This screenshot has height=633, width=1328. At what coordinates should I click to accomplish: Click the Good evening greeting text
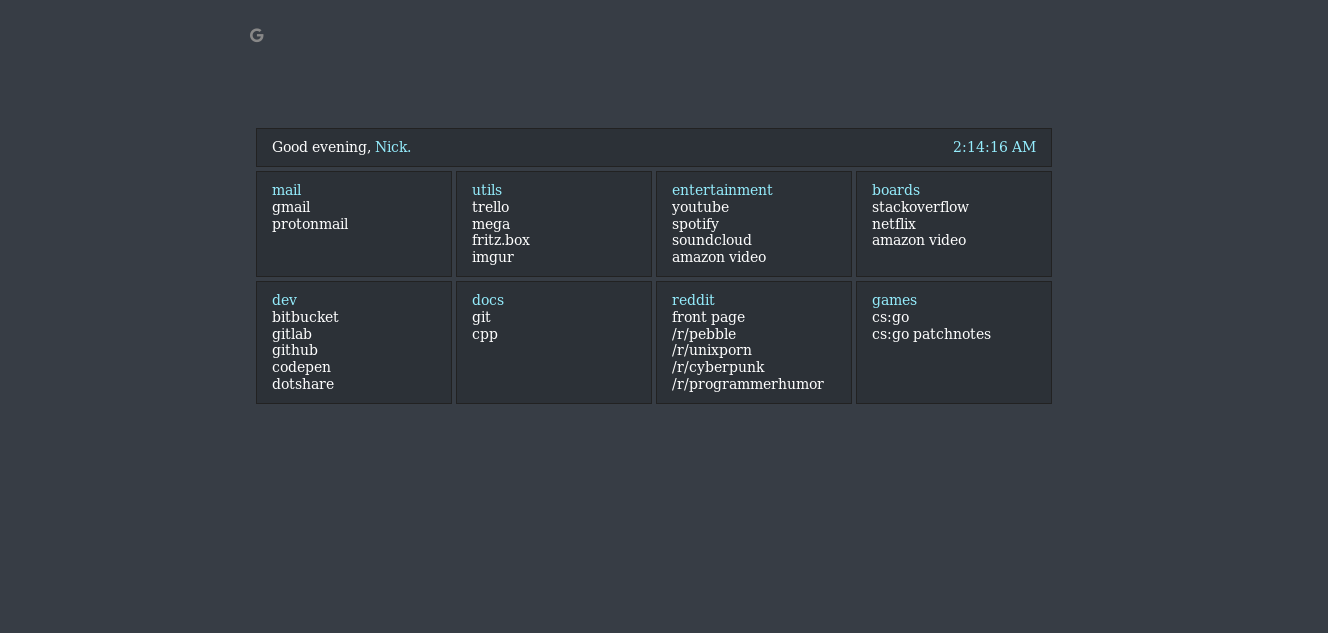click(x=321, y=147)
